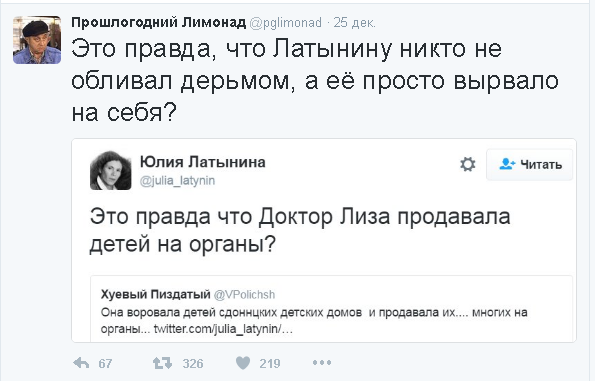Click the like count 219

point(270,364)
